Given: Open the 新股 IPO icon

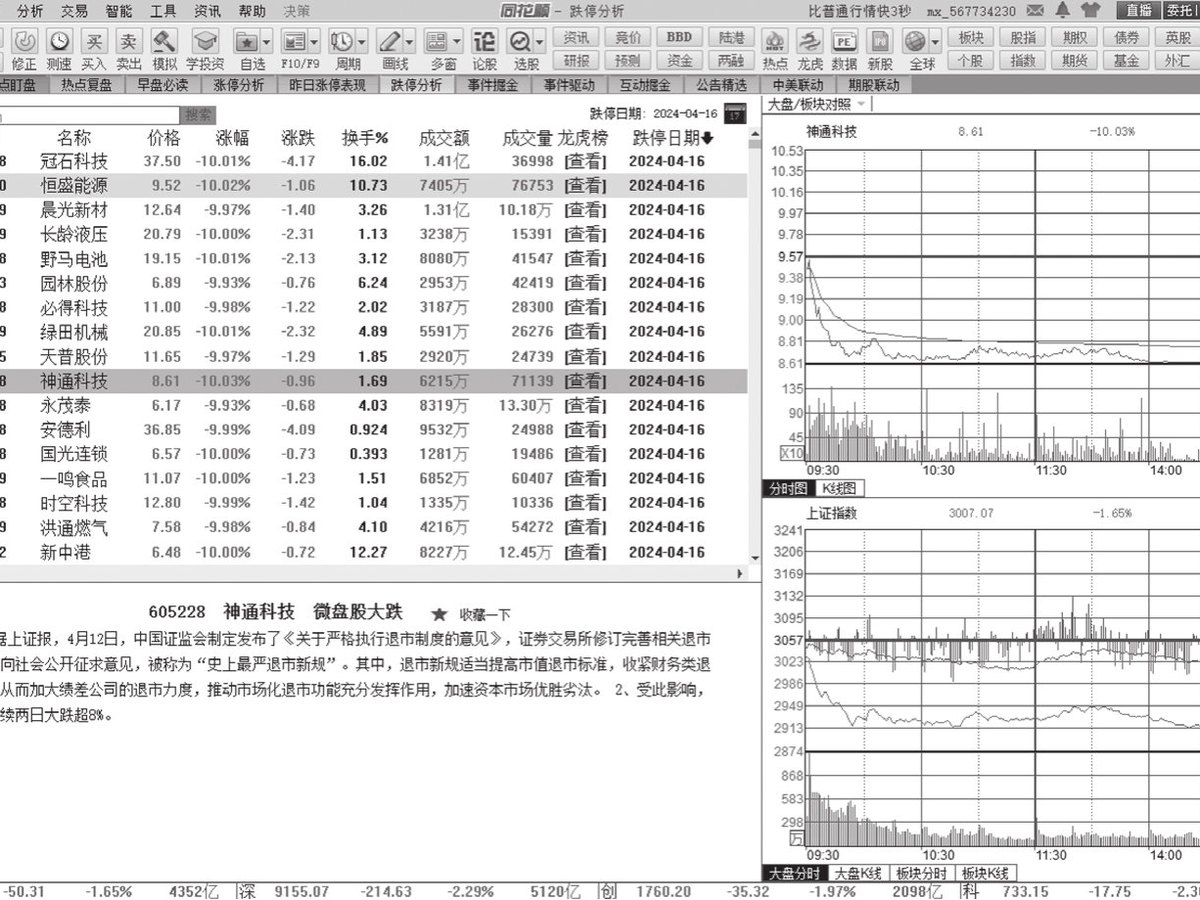Looking at the screenshot, I should tap(880, 42).
